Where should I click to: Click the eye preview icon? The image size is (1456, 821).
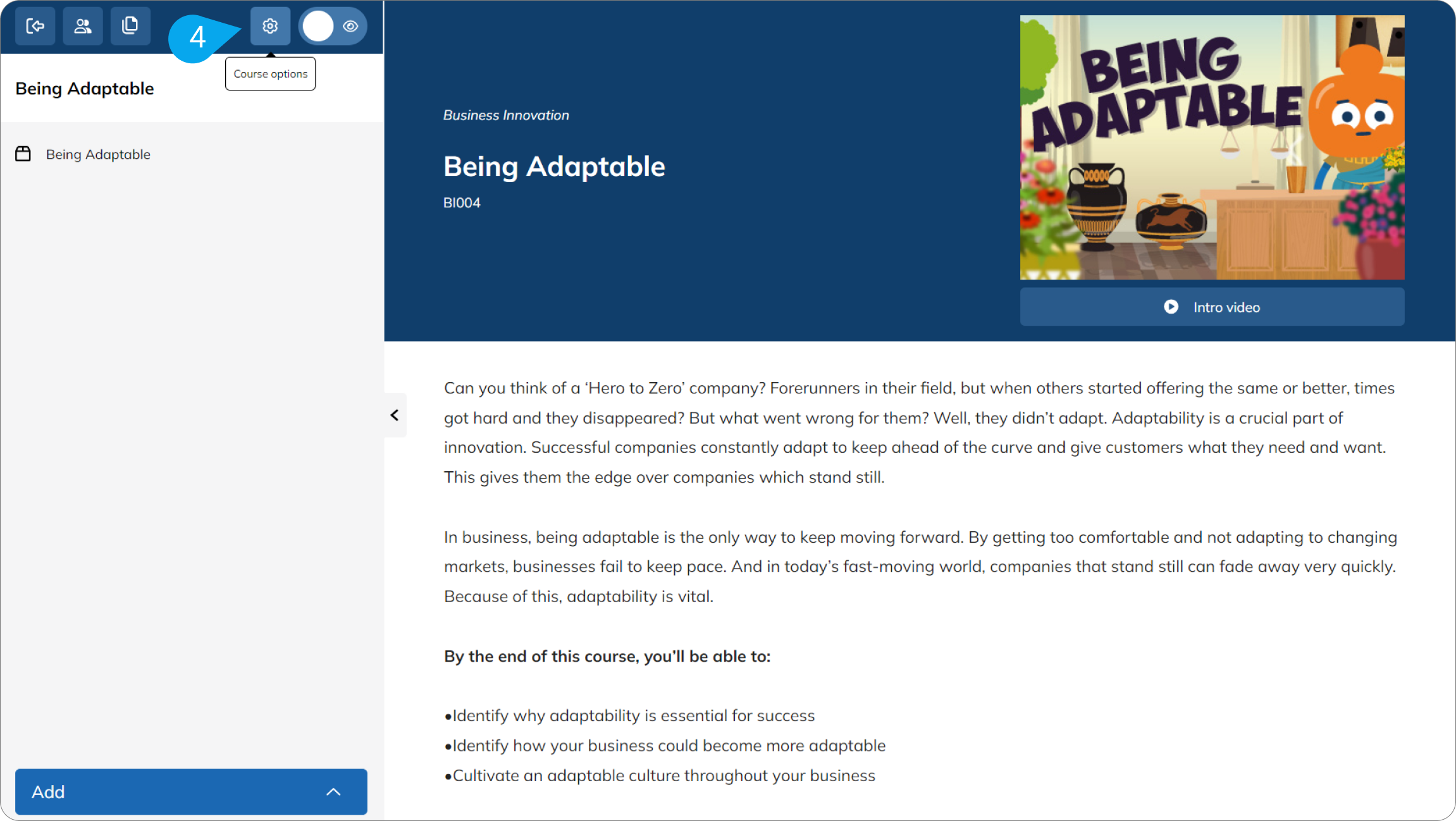(x=350, y=26)
